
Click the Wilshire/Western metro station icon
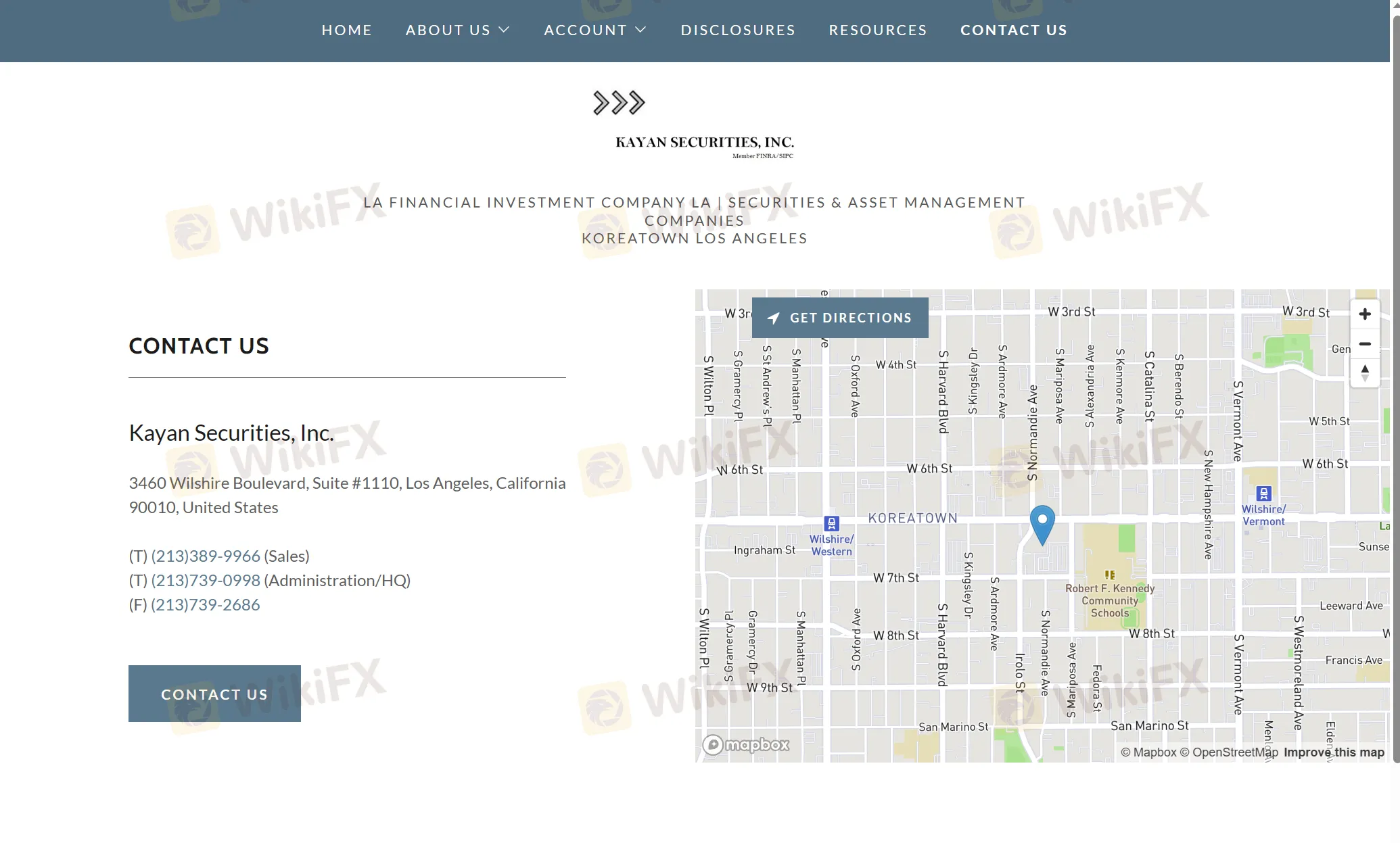(832, 523)
